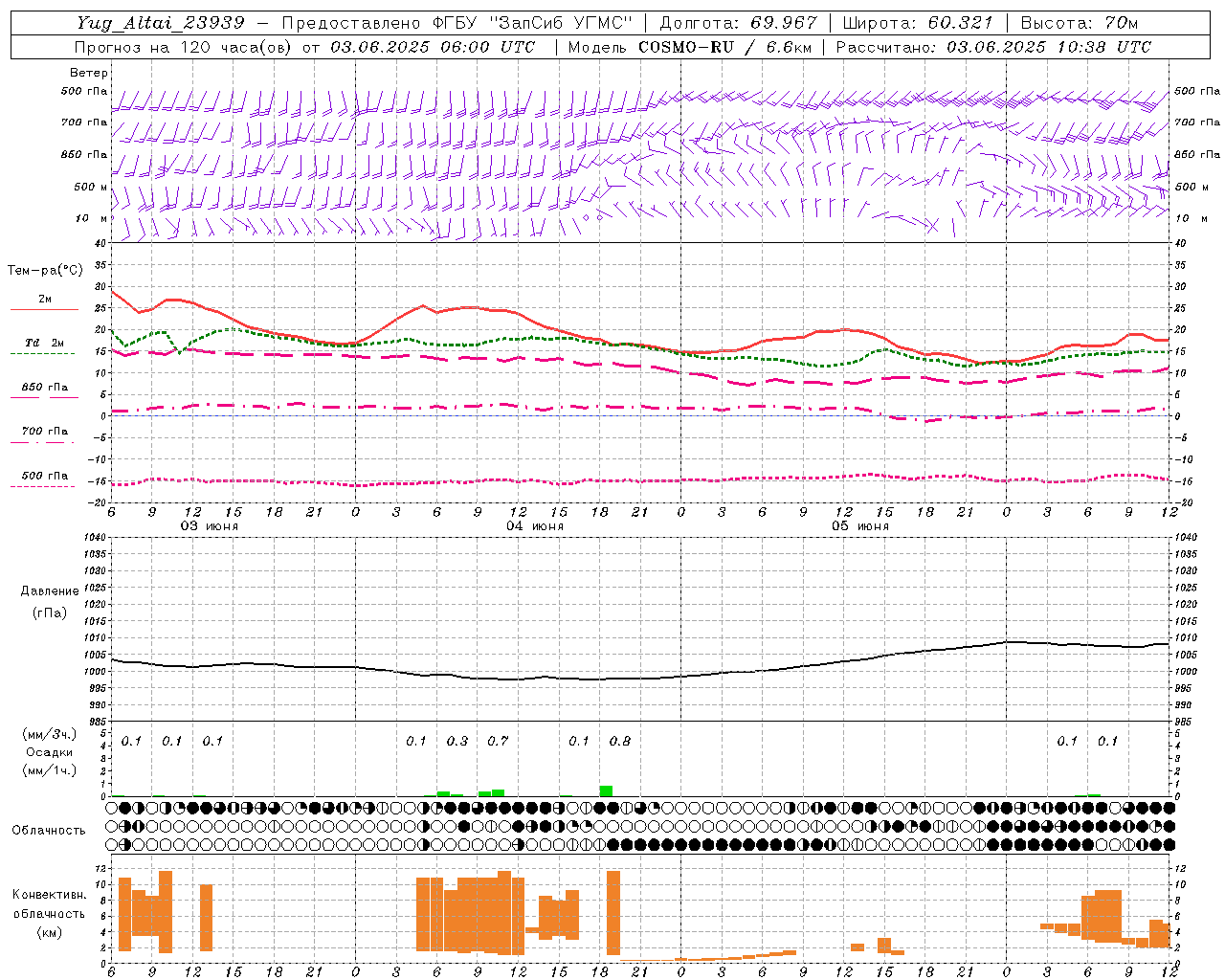1225x980 pixels.
Task: Click the (мм/1ч.) hourly precipitation label
Action: click(x=48, y=769)
